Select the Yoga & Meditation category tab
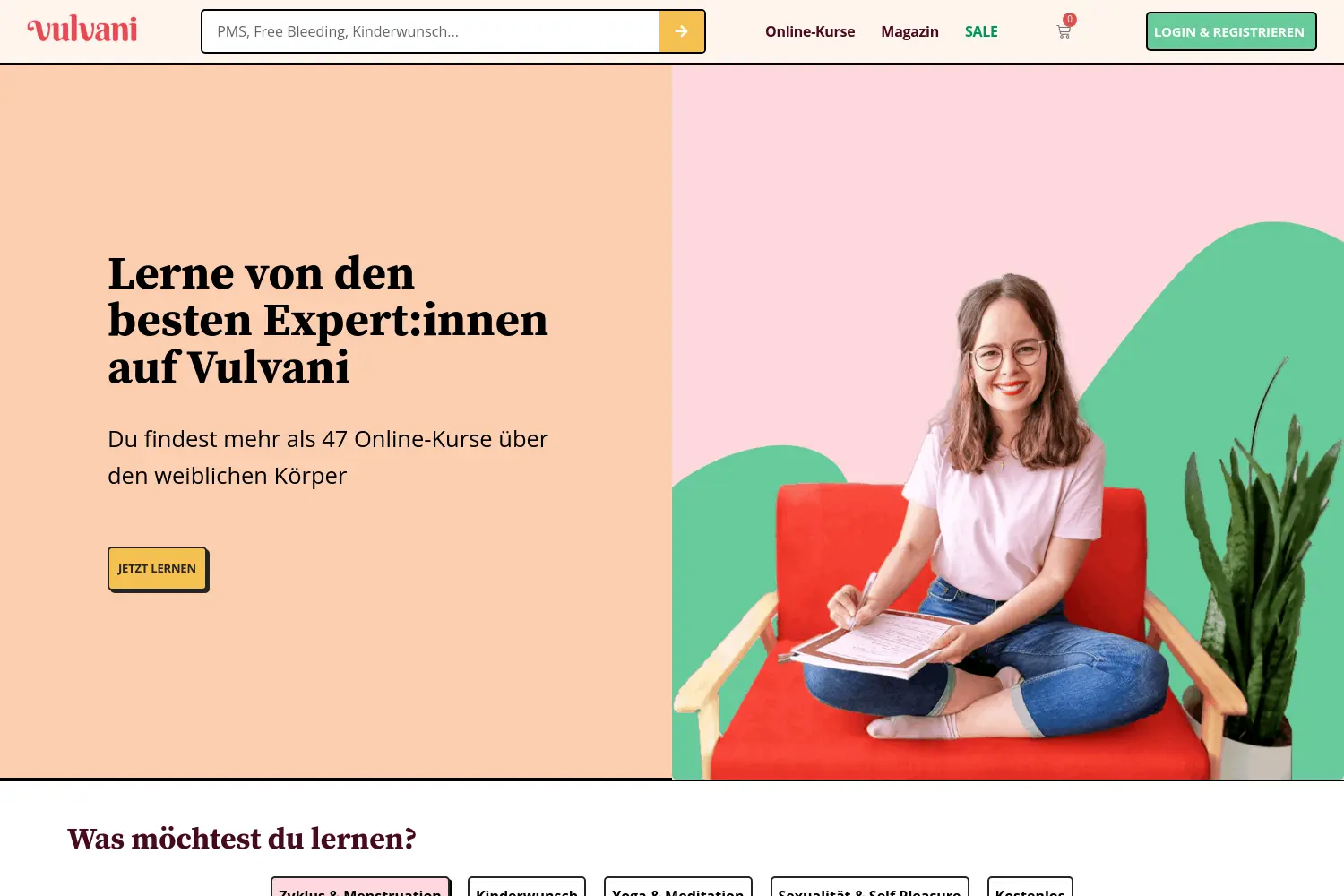 (678, 887)
